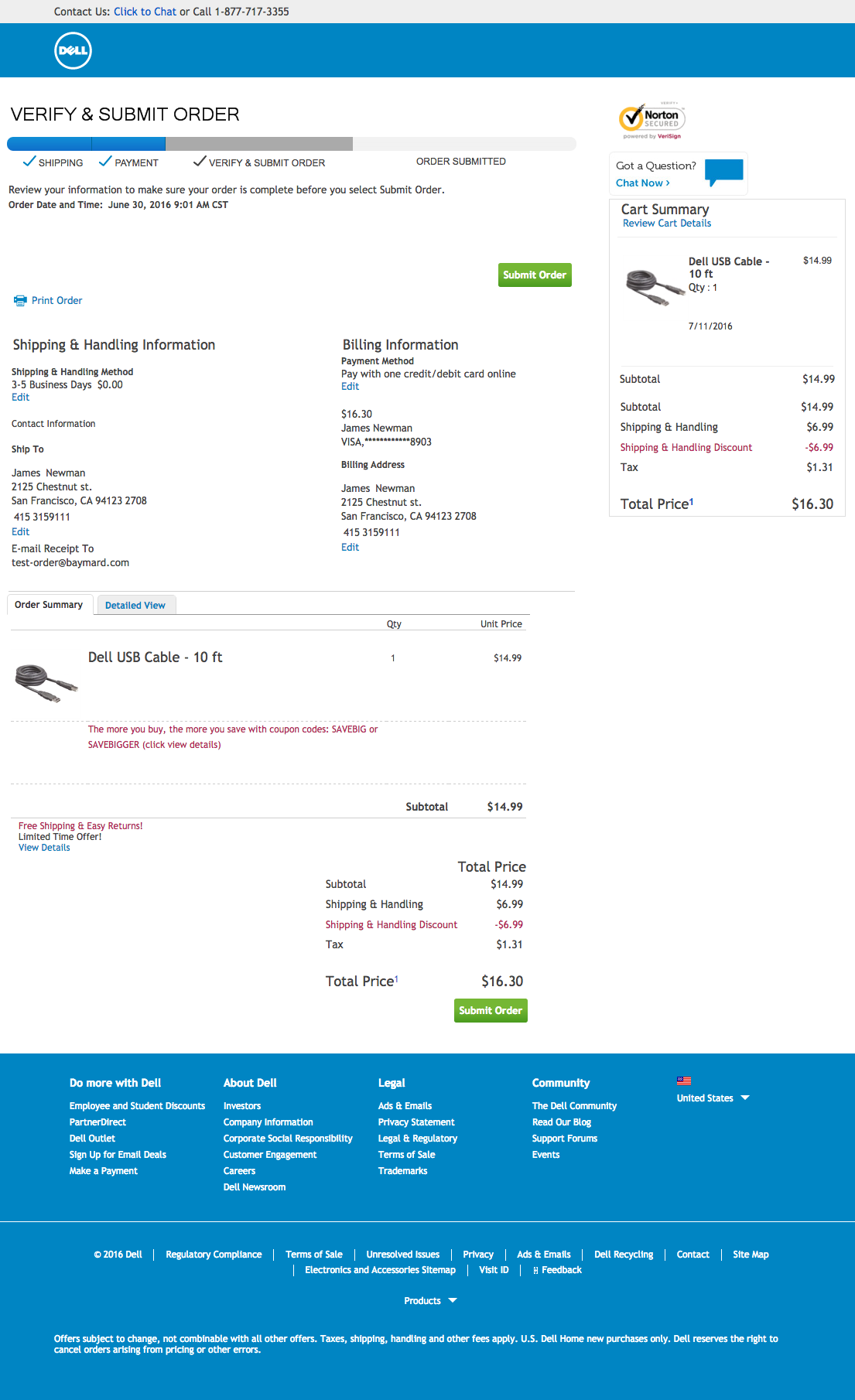
Task: Open Review Cart Details link
Action: (x=665, y=223)
